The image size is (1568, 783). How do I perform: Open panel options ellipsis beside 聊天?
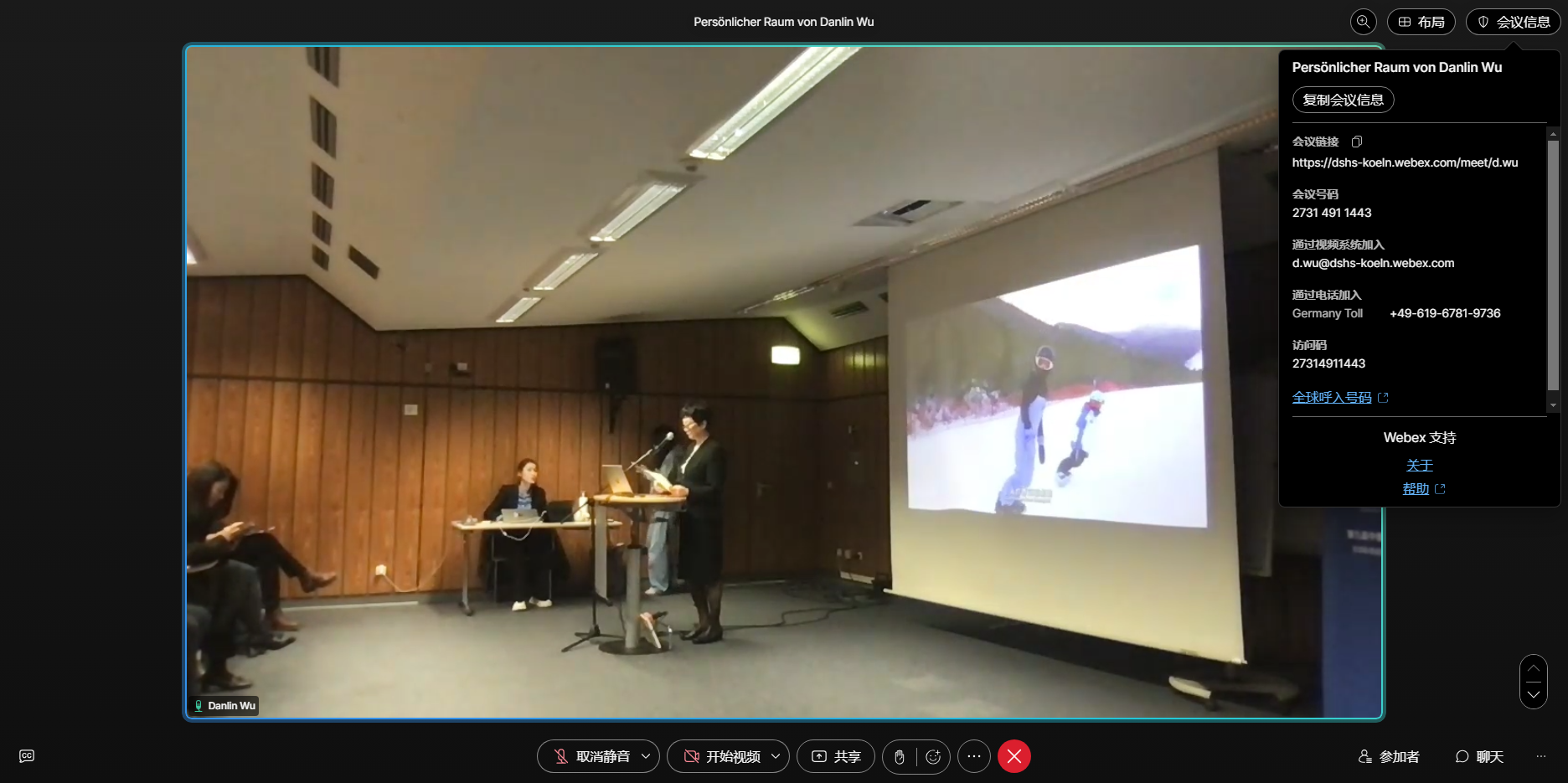click(1541, 756)
